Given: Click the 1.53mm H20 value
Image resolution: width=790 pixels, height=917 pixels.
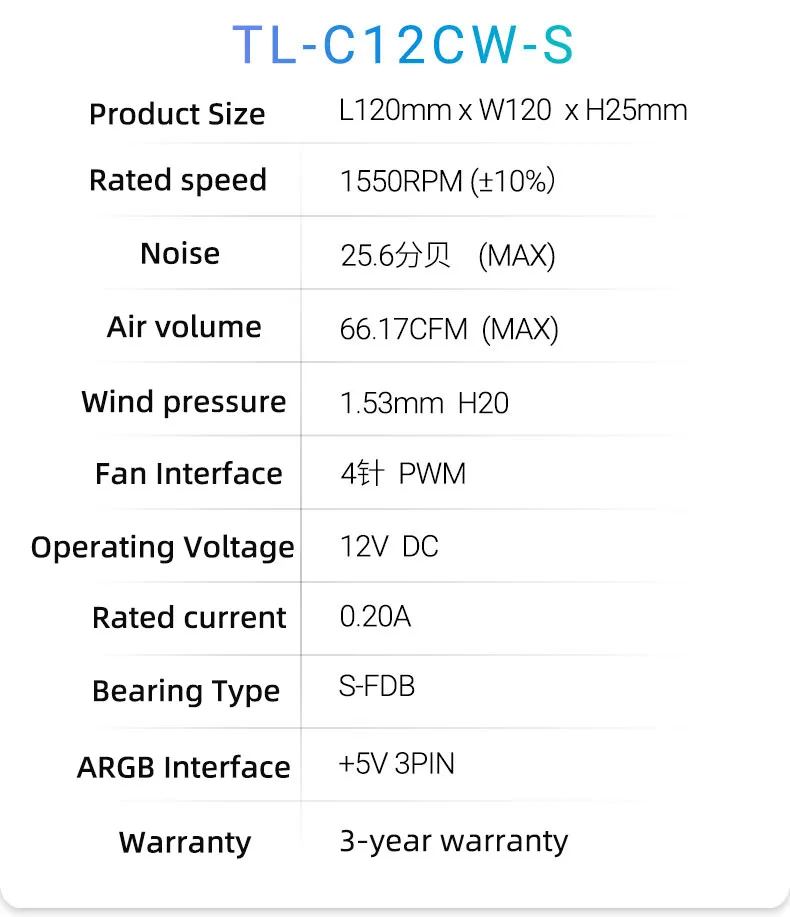Looking at the screenshot, I should (x=424, y=403).
